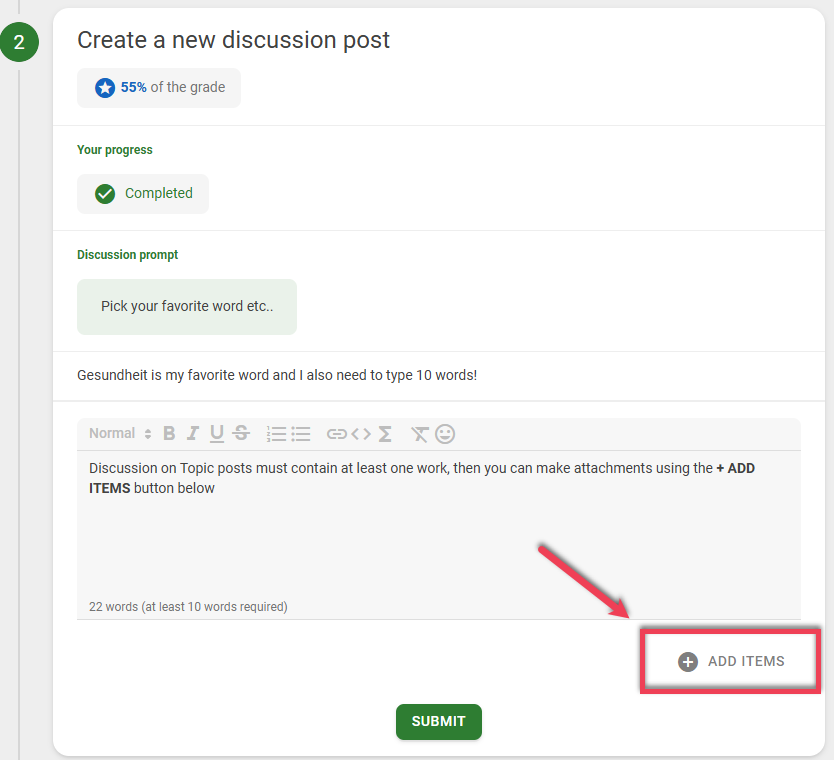Image resolution: width=834 pixels, height=760 pixels.
Task: Apply strikethrough formatting
Action: point(240,433)
